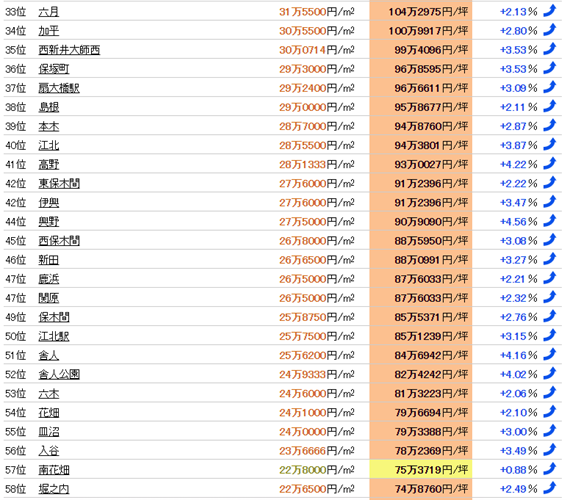
Task: Select the 島根 link
Action: pos(48,107)
